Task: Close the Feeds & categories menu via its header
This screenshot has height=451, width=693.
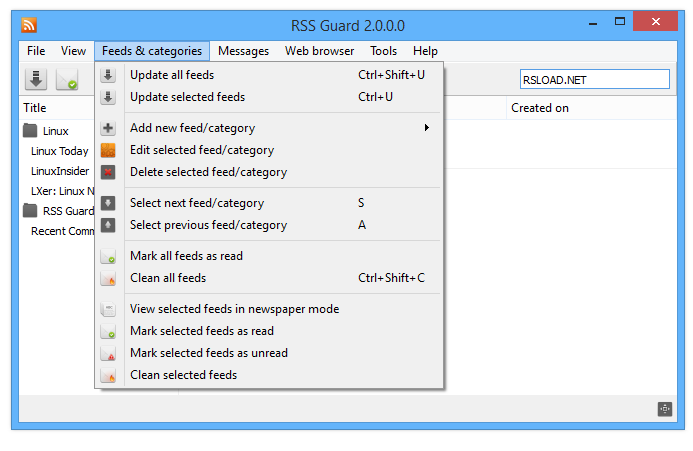Action: coord(152,51)
